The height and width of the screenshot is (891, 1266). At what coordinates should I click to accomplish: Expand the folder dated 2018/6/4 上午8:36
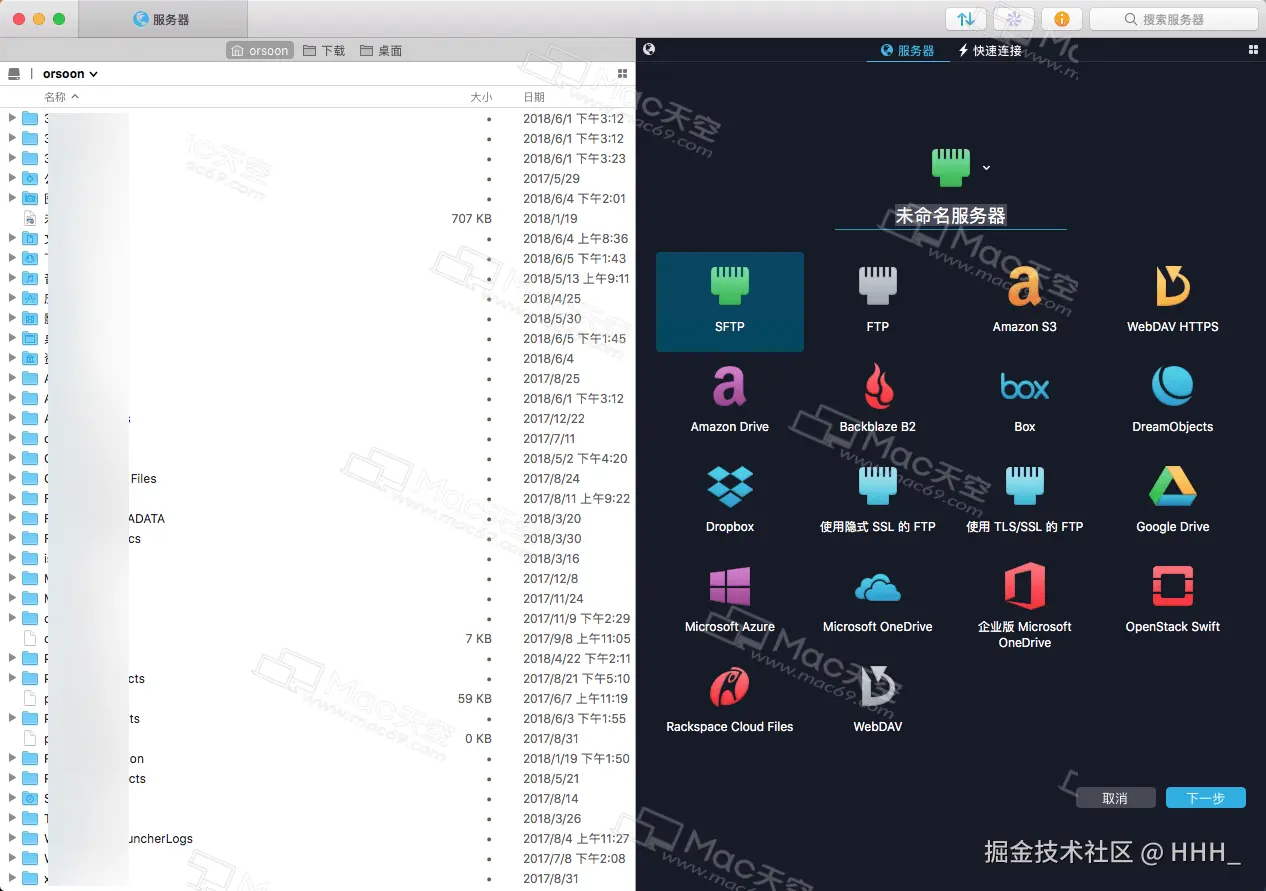[12, 238]
